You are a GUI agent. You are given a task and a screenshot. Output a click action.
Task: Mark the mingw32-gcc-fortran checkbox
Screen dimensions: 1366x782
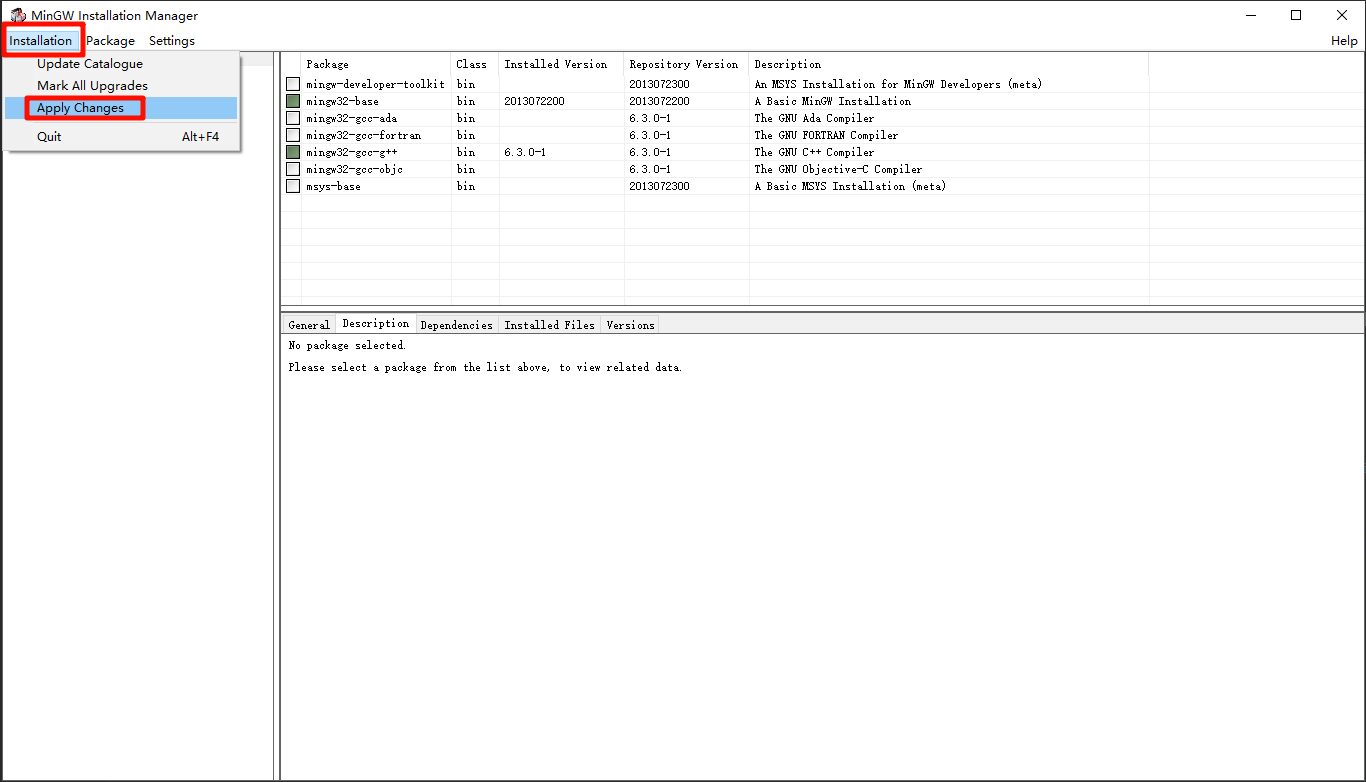(x=293, y=135)
